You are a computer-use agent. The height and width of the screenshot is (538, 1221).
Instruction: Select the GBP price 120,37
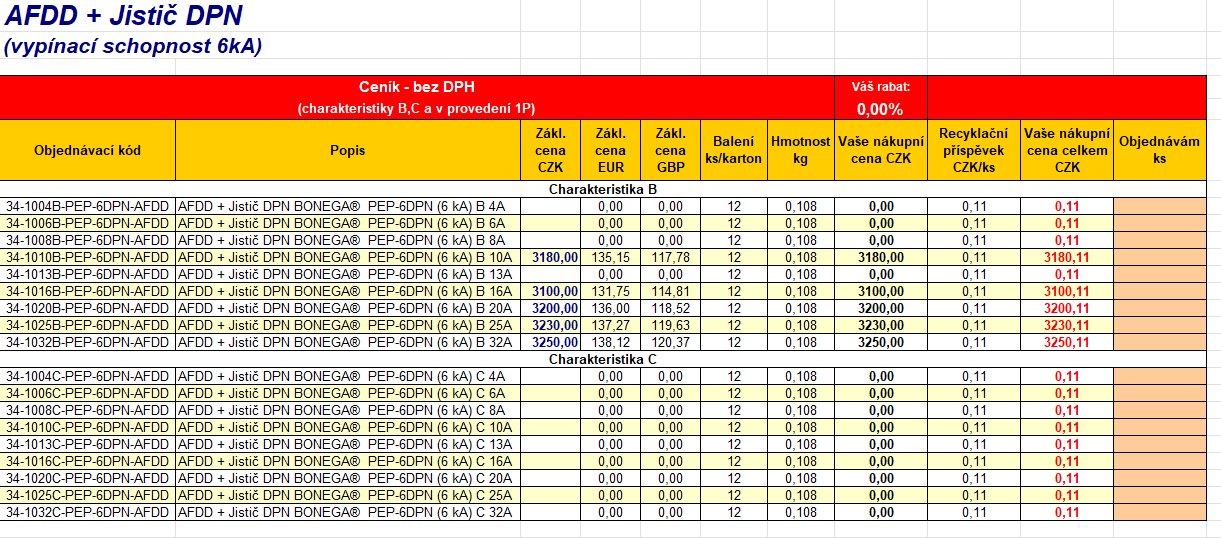(x=670, y=342)
